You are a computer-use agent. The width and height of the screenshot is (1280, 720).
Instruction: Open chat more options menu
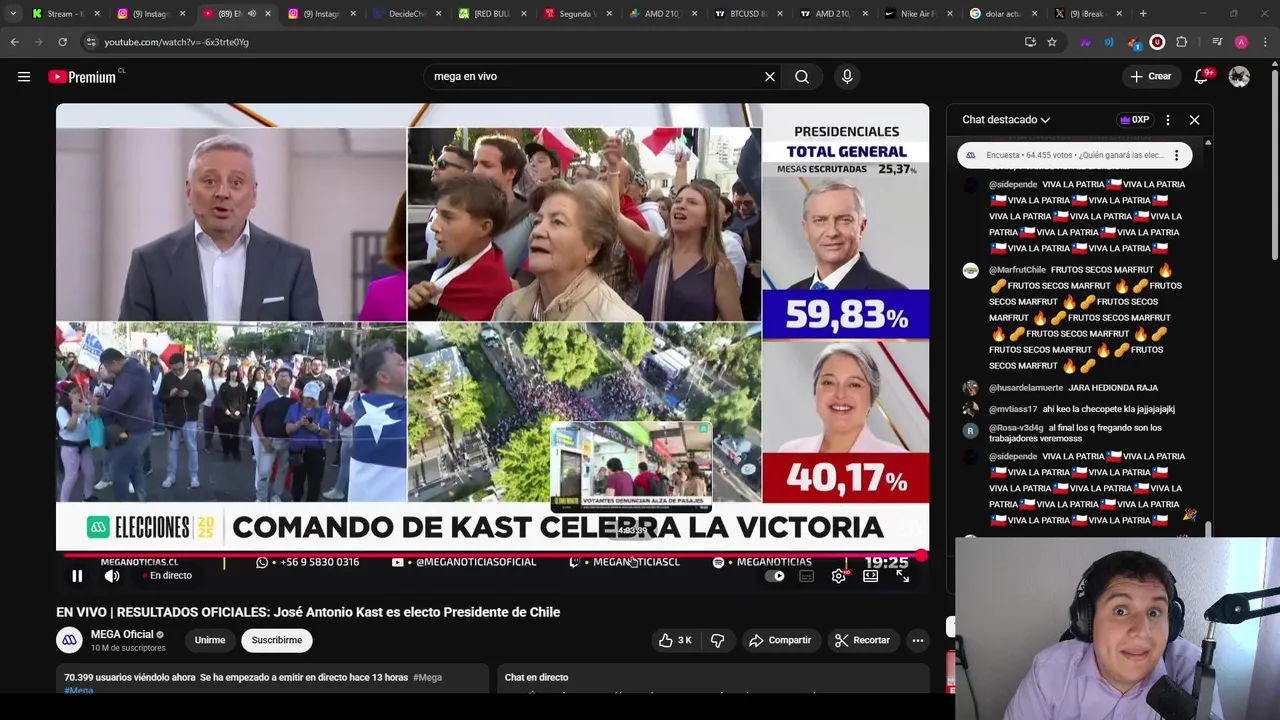tap(1168, 120)
